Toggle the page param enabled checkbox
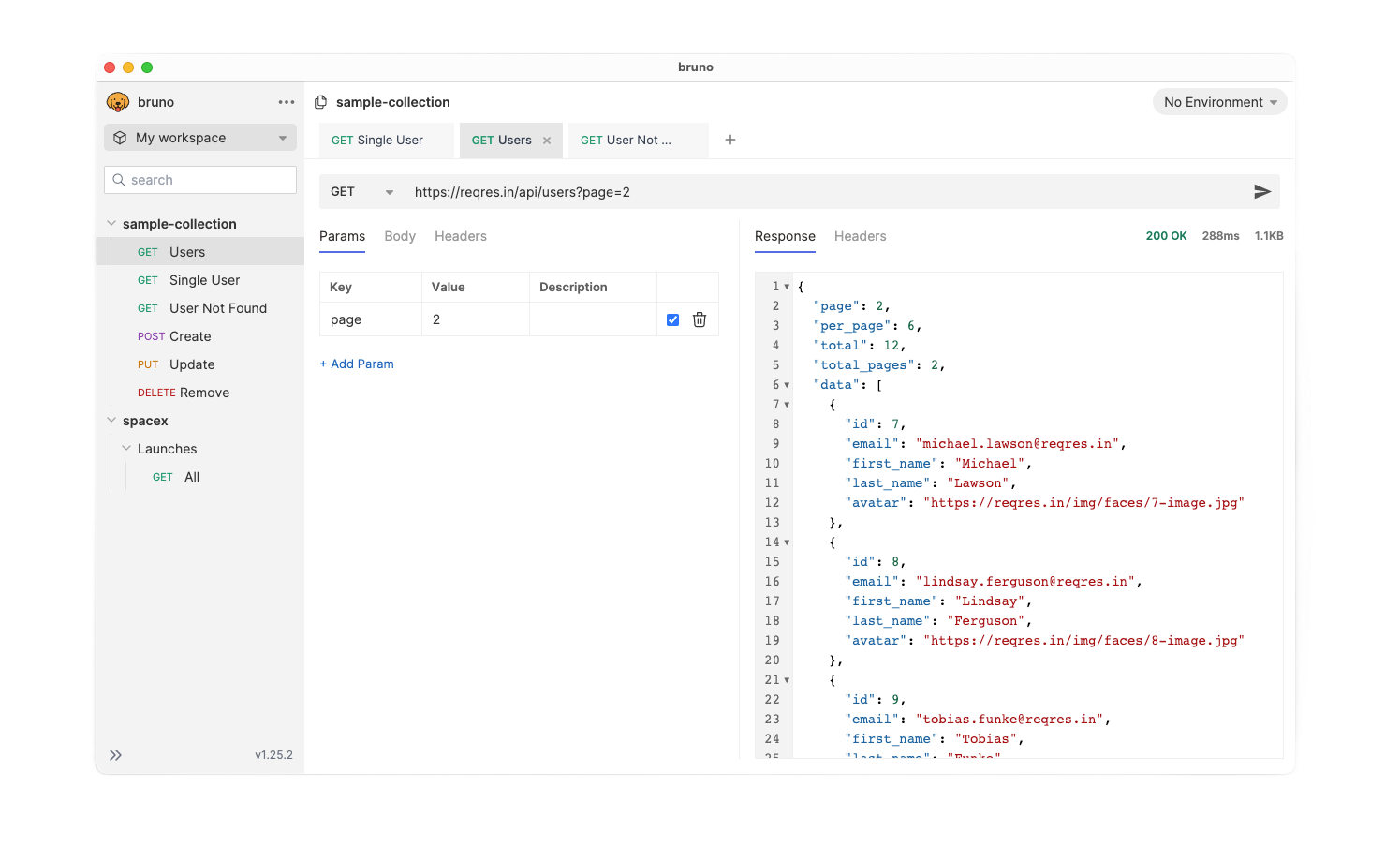1400x846 pixels. (x=672, y=319)
